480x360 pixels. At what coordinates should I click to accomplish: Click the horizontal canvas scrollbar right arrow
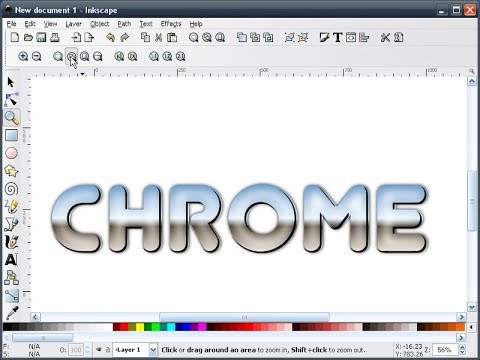tap(461, 317)
